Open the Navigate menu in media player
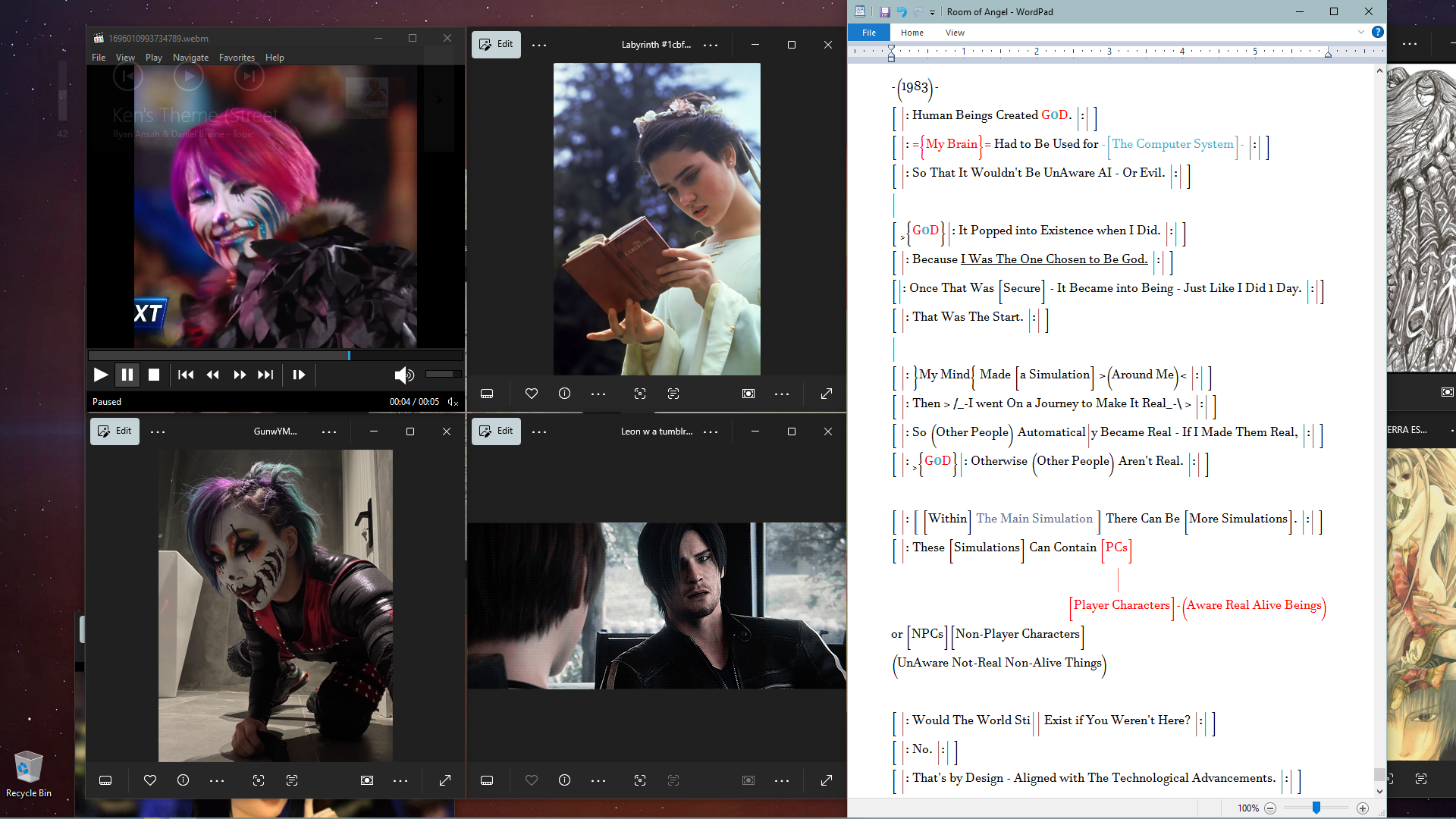1456x819 pixels. click(x=190, y=58)
